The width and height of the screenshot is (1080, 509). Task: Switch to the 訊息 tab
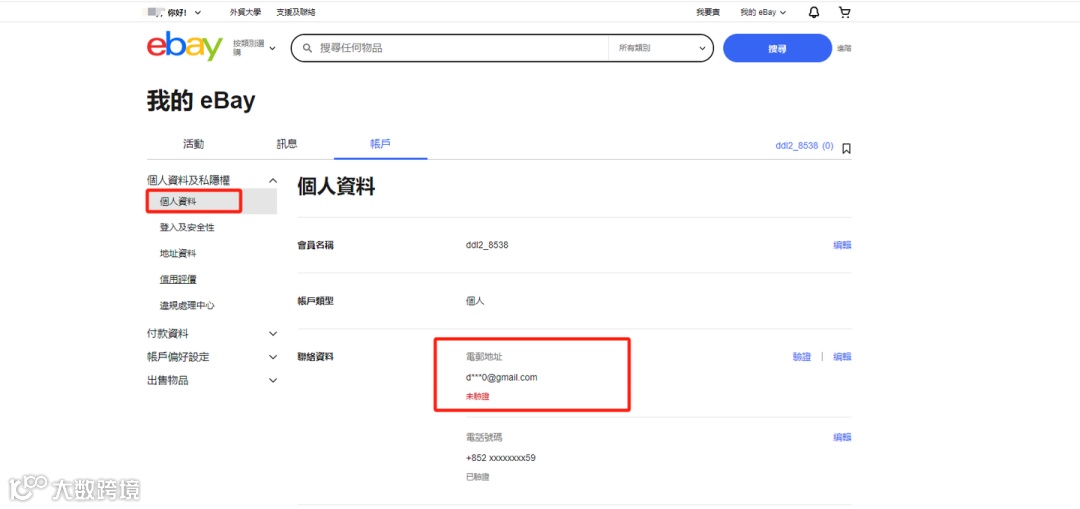287,144
